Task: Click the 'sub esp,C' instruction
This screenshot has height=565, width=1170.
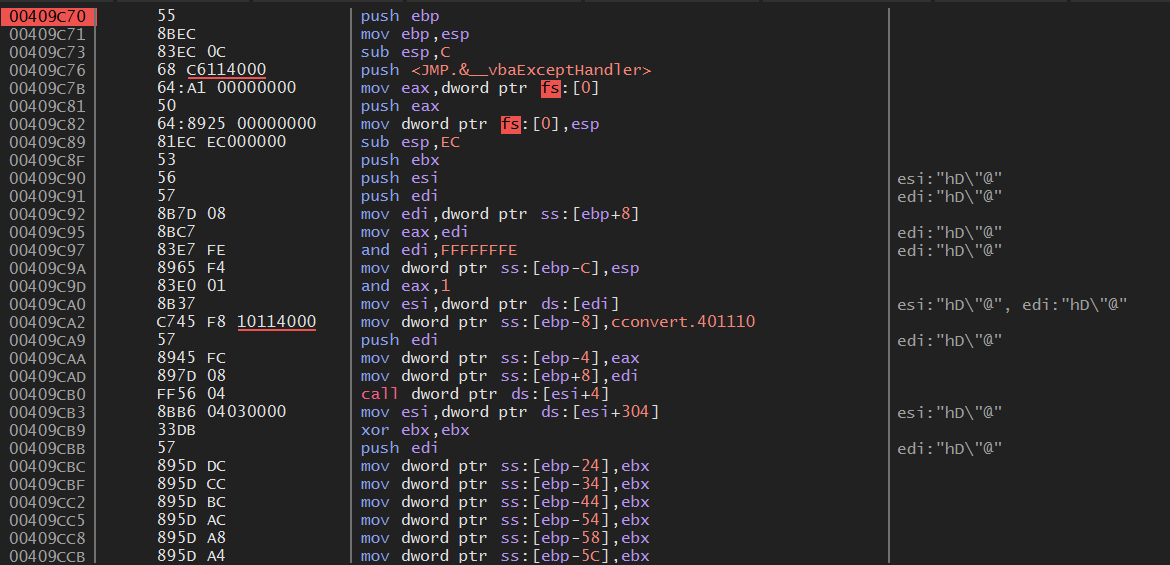Action: click(x=405, y=52)
